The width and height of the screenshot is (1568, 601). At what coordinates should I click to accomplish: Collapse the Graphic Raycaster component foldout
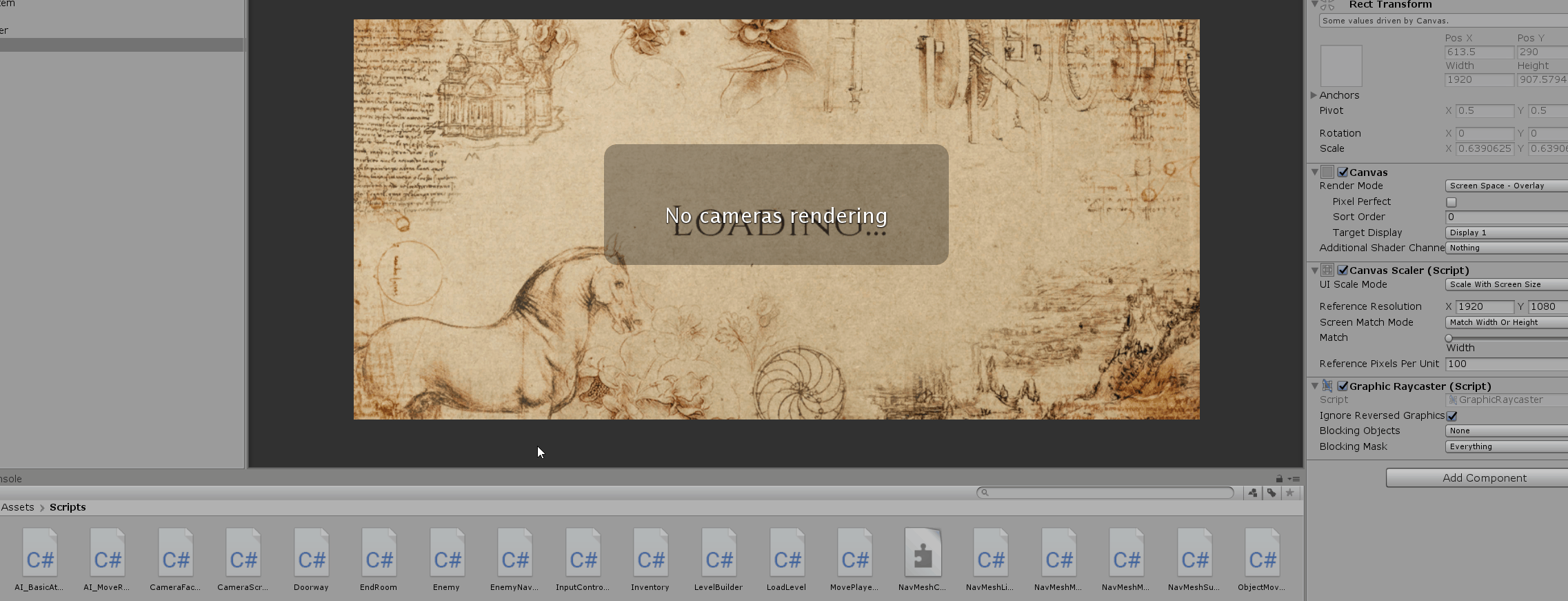(x=1314, y=386)
